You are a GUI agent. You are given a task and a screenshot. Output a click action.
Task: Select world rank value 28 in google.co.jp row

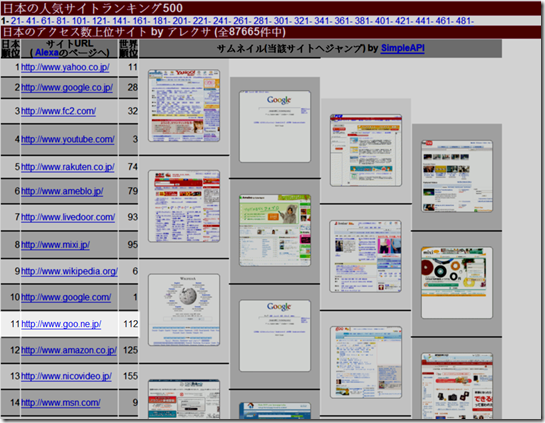(x=133, y=88)
